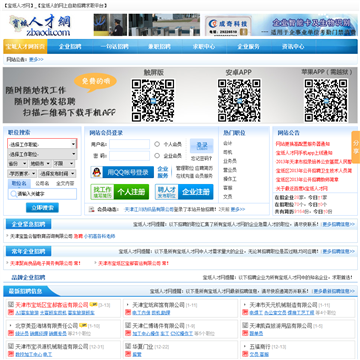Click the 宝坻人才网 zbaodi.com logo

(x=39, y=25)
